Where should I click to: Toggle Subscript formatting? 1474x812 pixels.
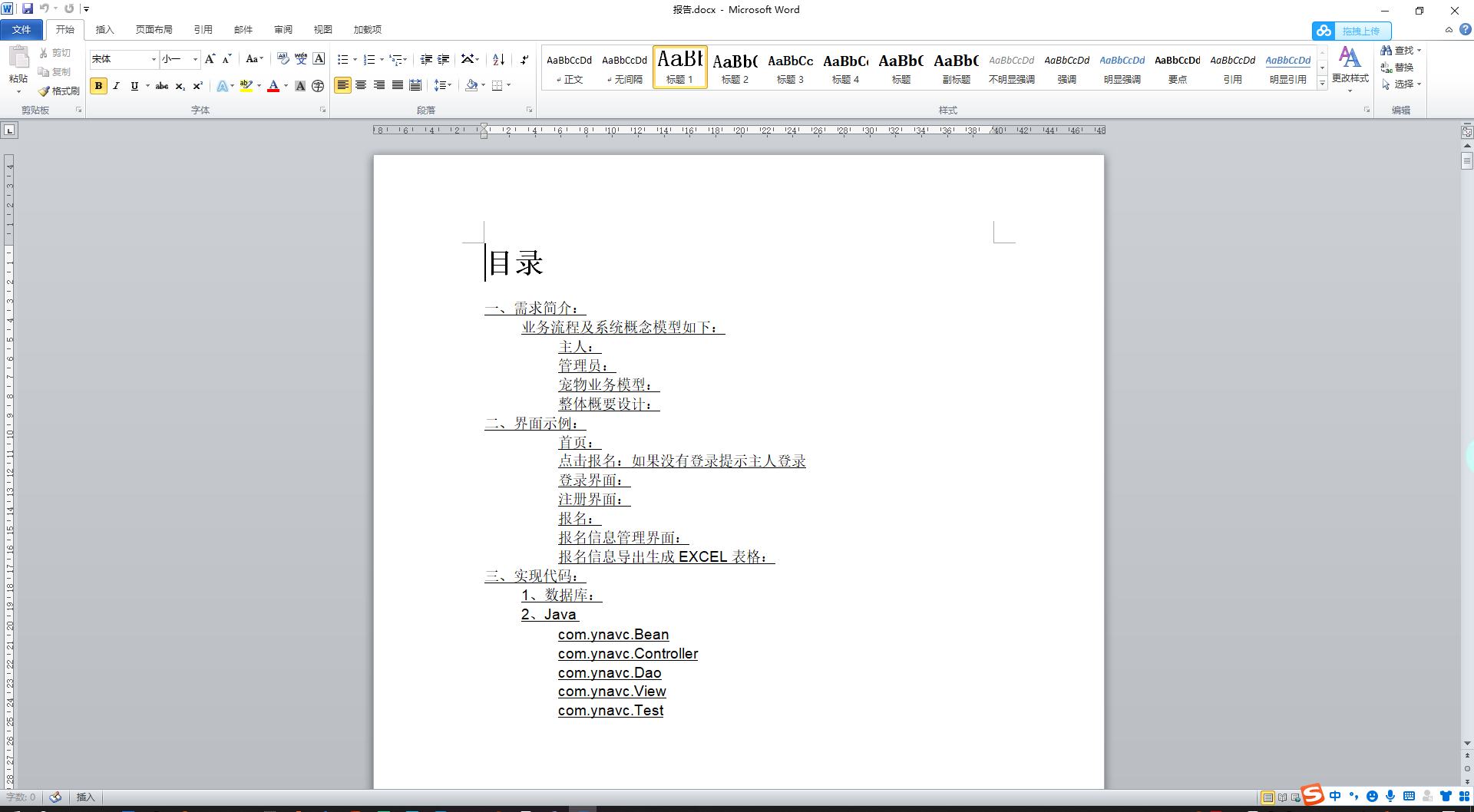180,86
